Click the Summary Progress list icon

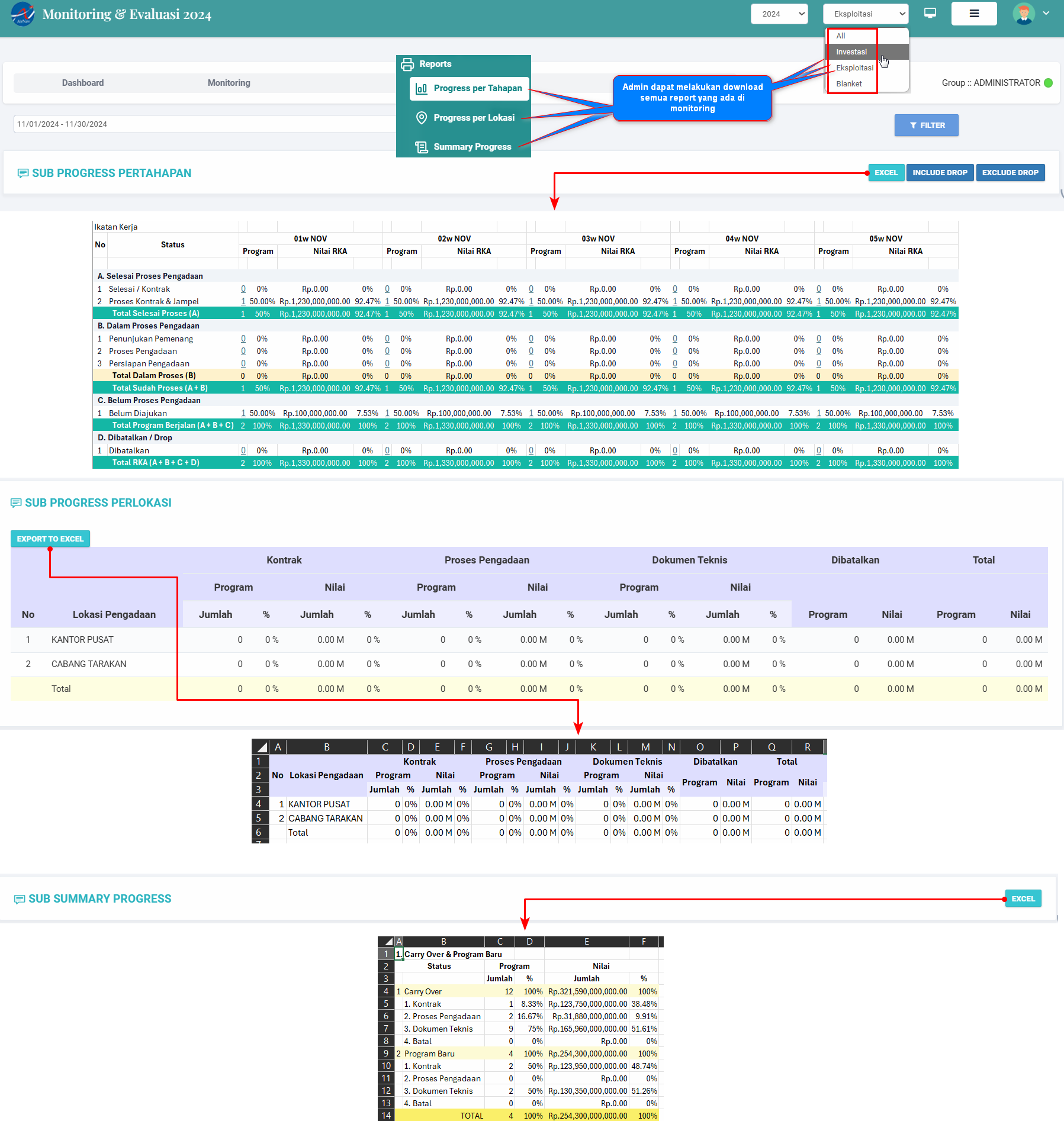coord(422,147)
